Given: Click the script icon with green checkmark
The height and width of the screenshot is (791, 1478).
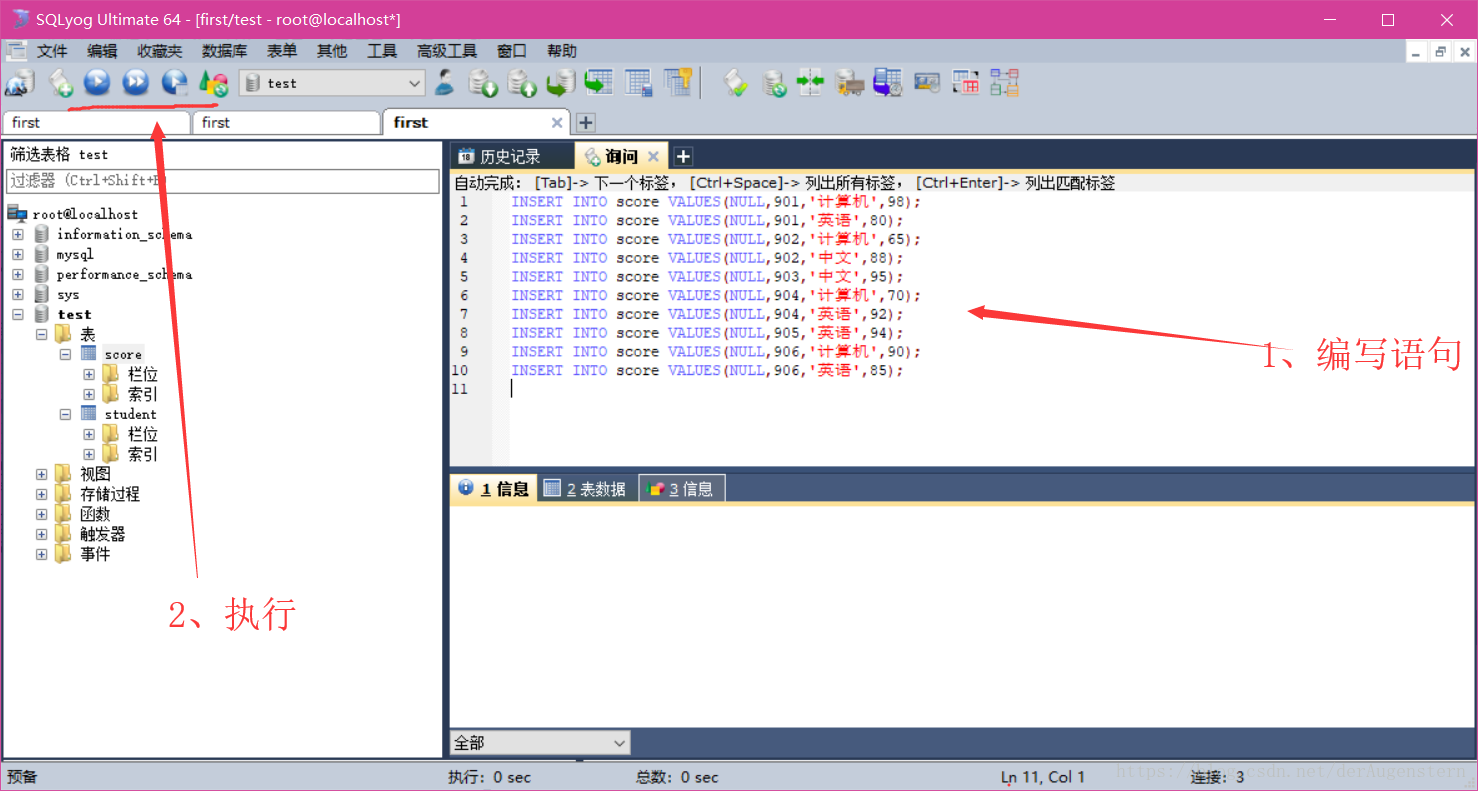Looking at the screenshot, I should tap(736, 83).
